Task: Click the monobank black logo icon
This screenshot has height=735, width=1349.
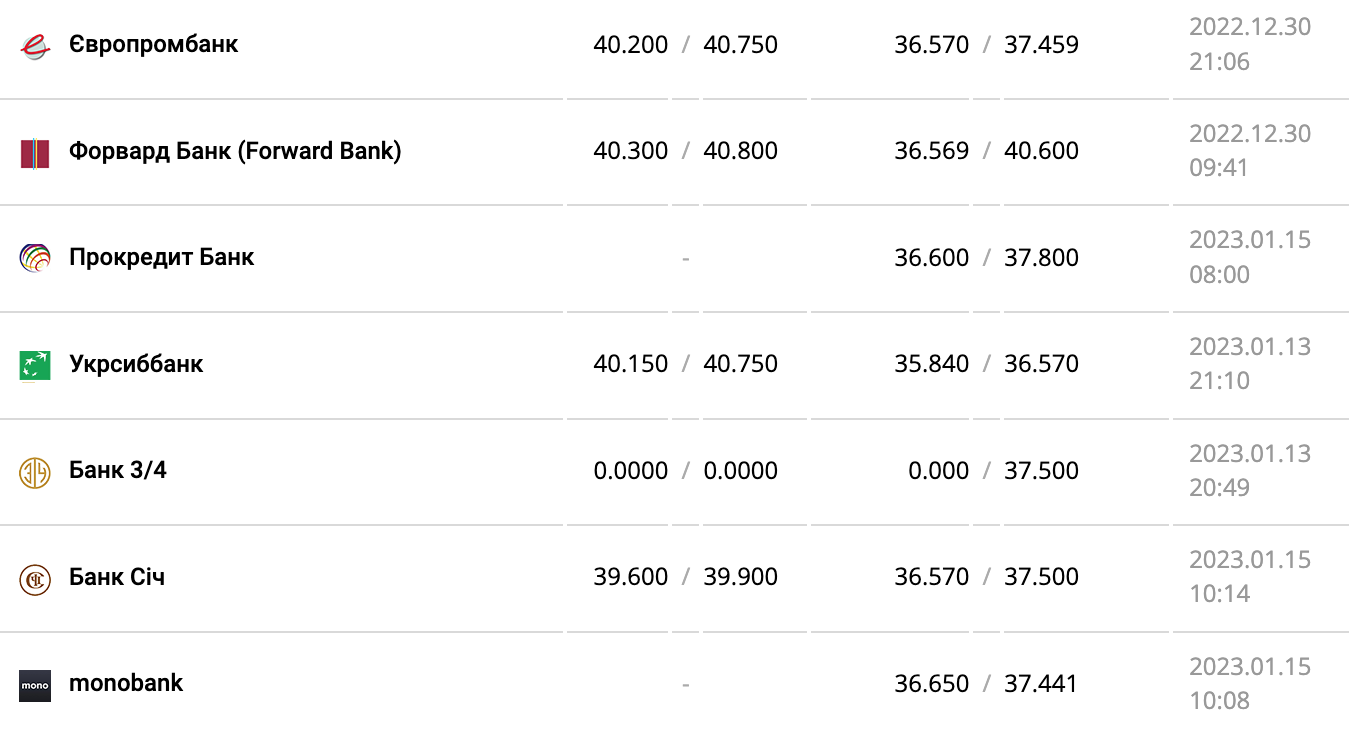Action: pyautogui.click(x=35, y=685)
